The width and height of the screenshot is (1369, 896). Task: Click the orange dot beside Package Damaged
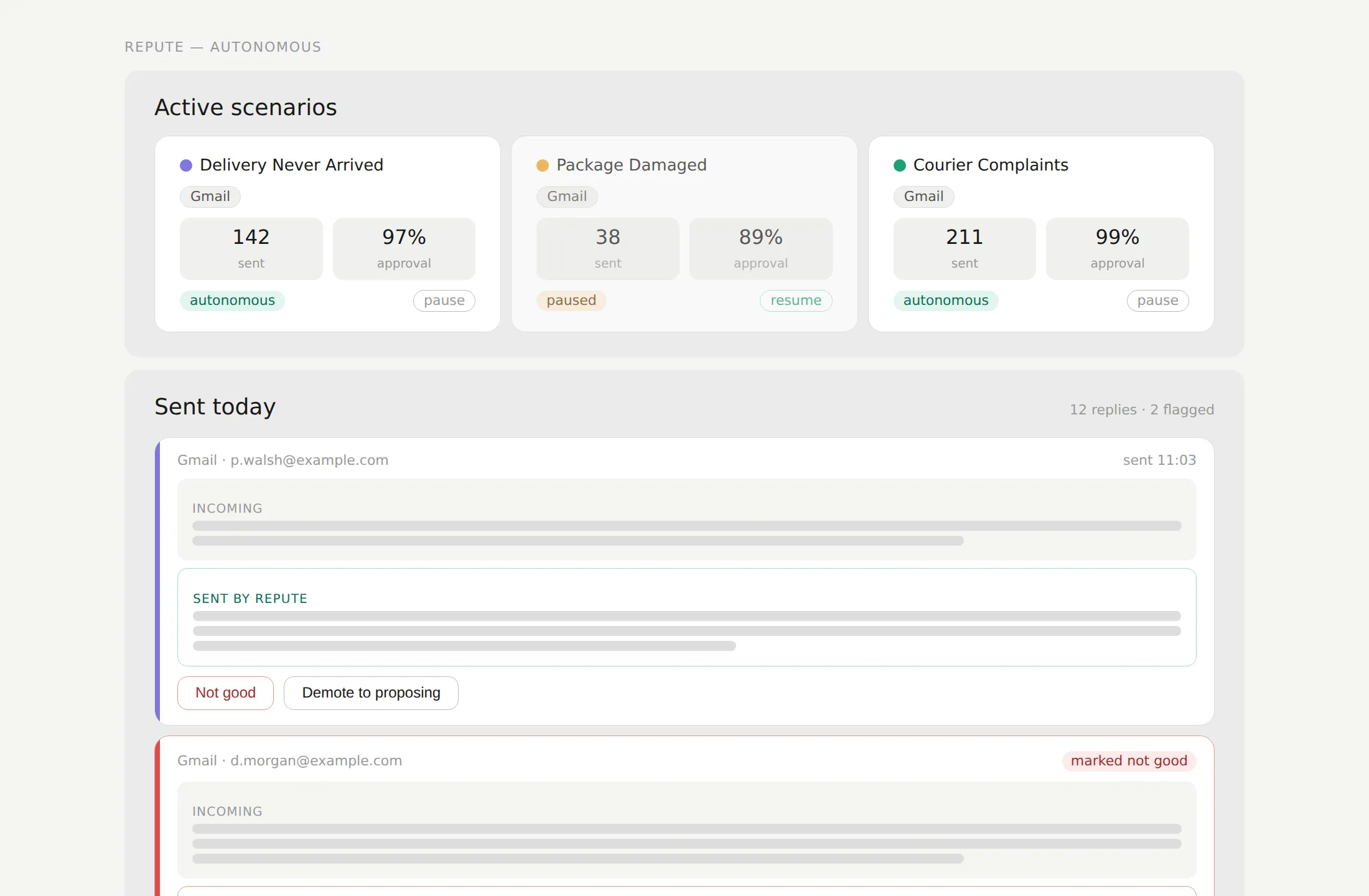pos(543,166)
